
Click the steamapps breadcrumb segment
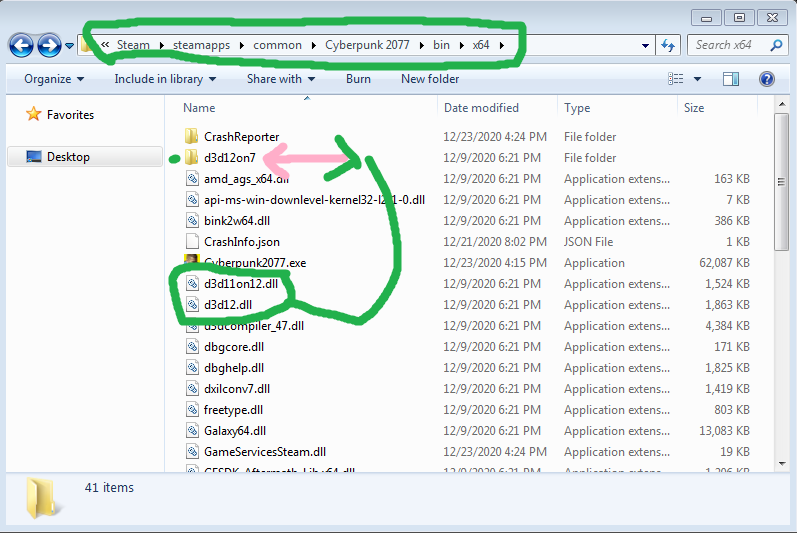click(201, 45)
